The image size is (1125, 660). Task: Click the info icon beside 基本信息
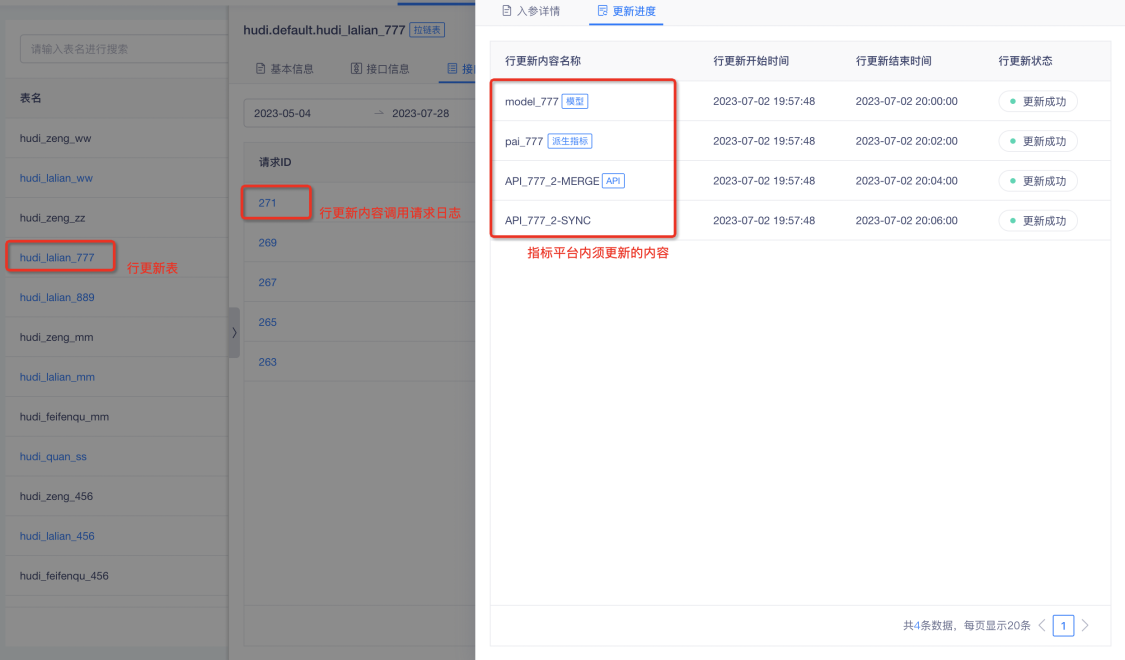coord(260,69)
